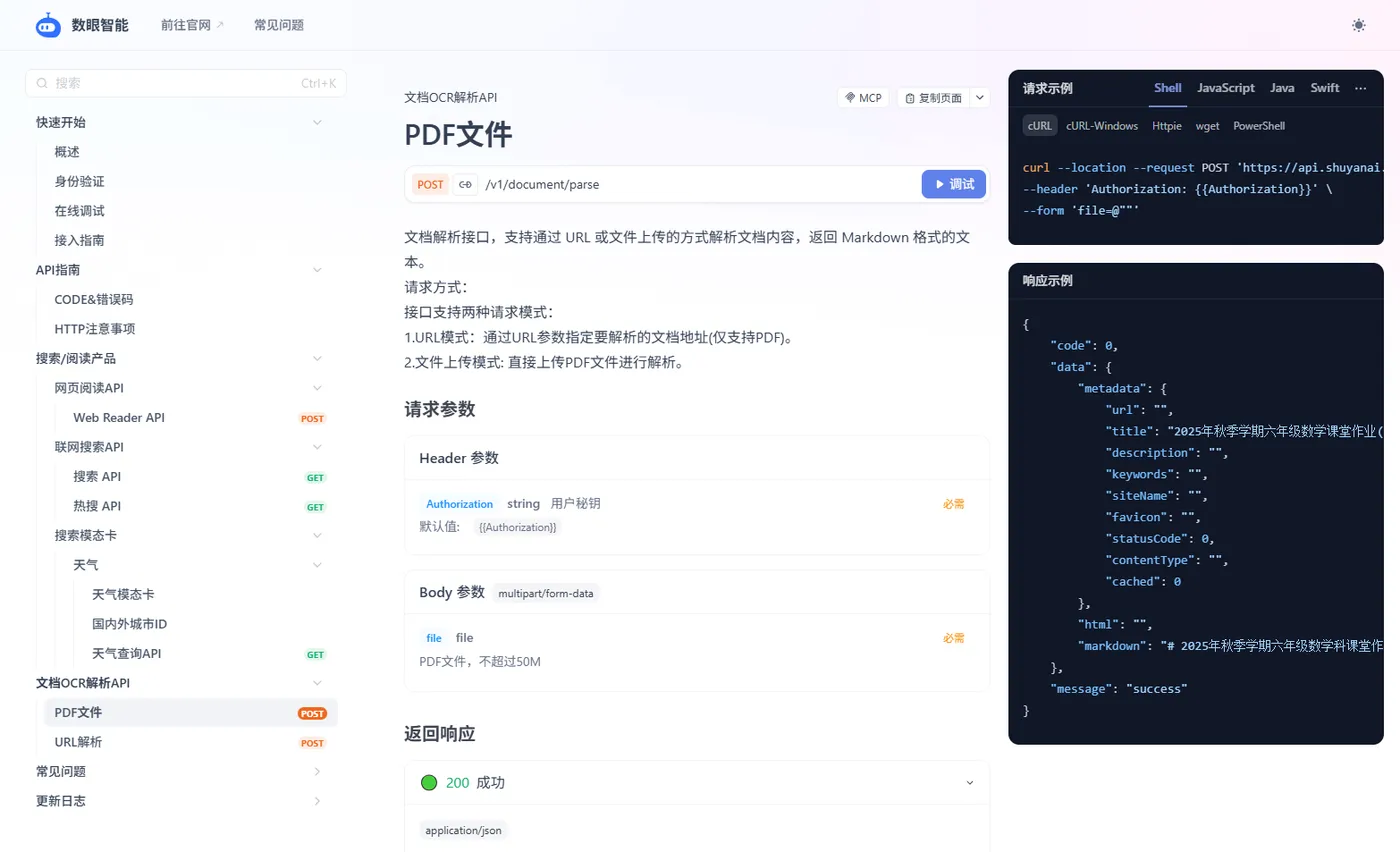This screenshot has height=852, width=1400.
Task: Switch to the JavaScript code tab
Action: click(x=1225, y=88)
